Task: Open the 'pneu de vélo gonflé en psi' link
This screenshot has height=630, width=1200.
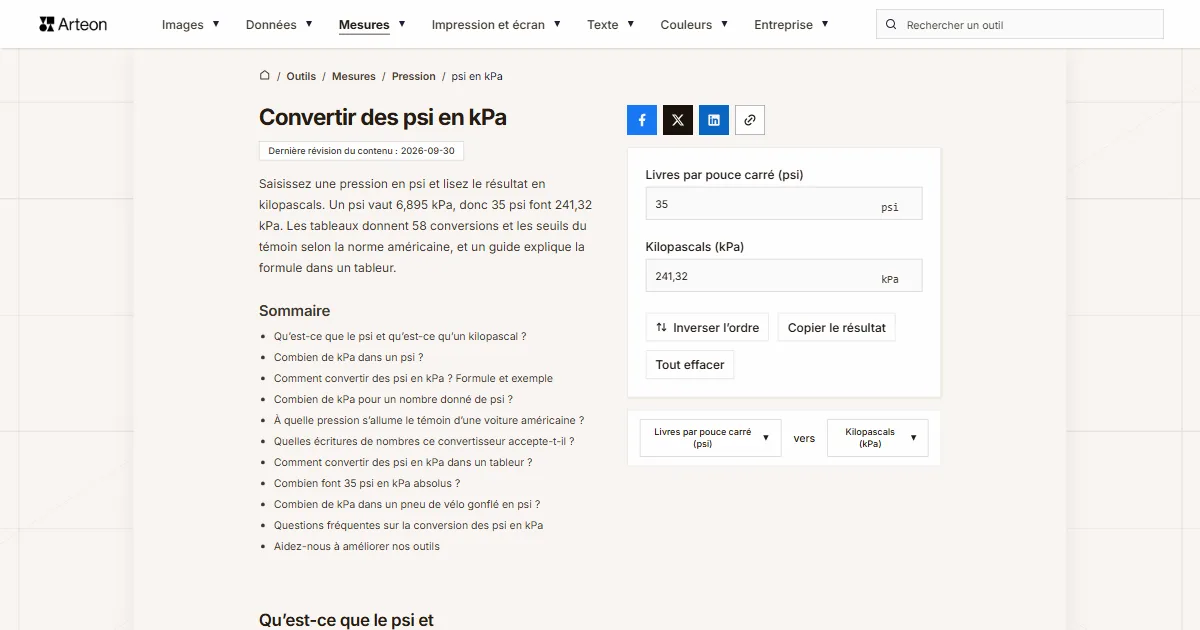Action: [x=407, y=504]
